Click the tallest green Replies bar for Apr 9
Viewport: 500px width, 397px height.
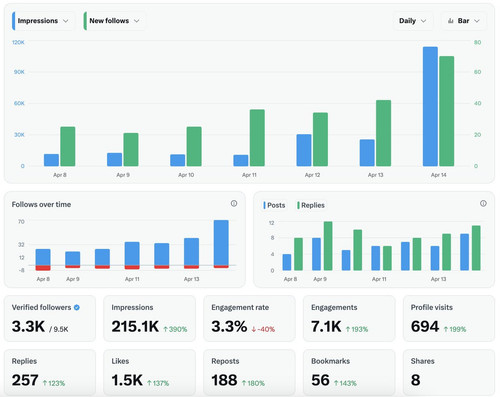click(328, 246)
